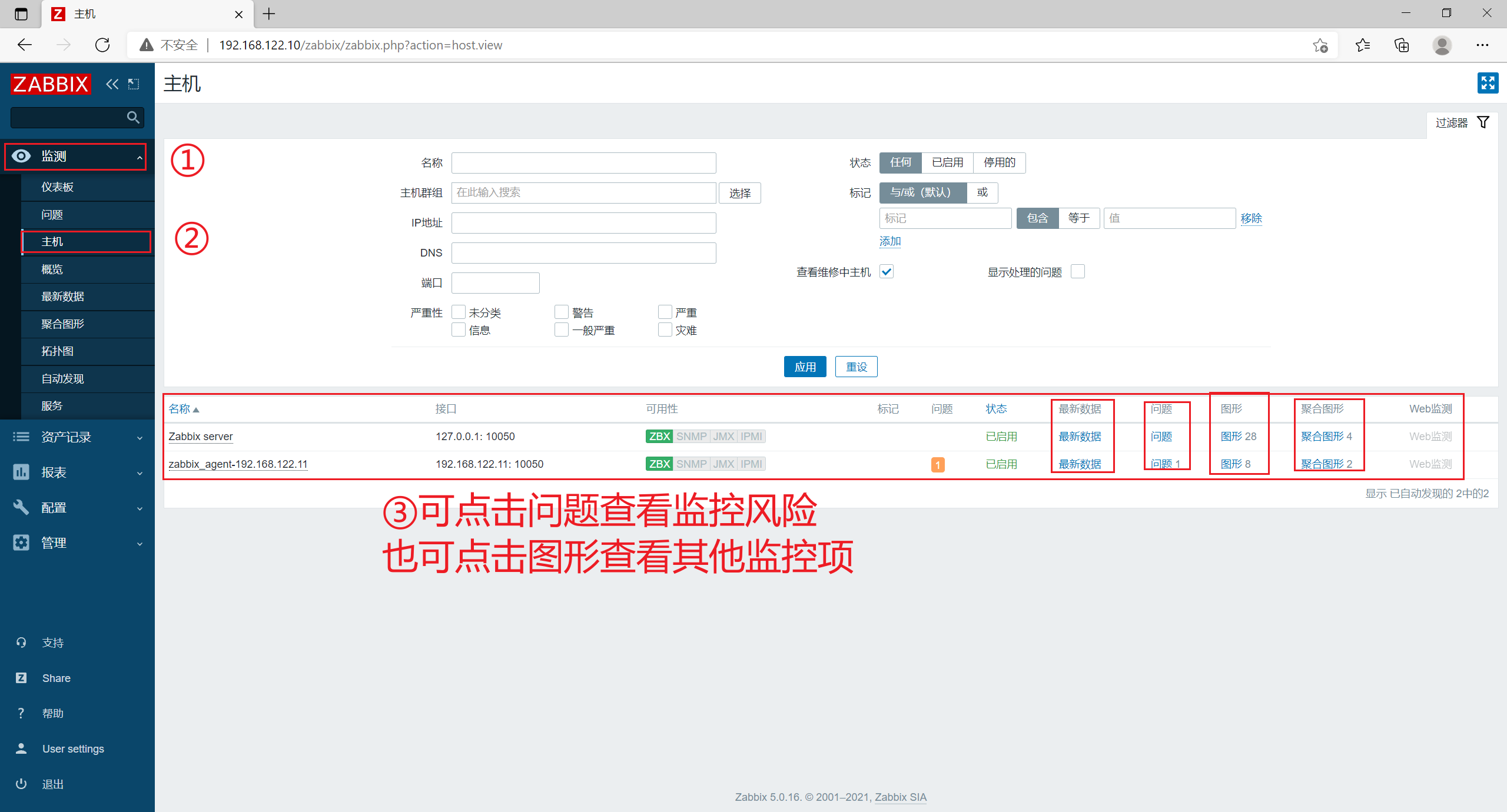Click the sidebar search magnifier icon
This screenshot has width=1507, height=812.
(x=134, y=118)
